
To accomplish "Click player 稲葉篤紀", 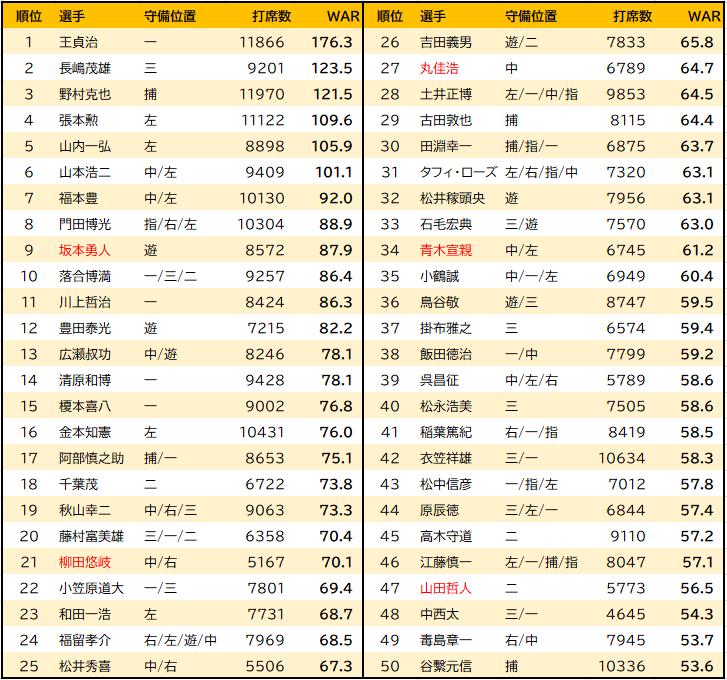I will [x=446, y=432].
